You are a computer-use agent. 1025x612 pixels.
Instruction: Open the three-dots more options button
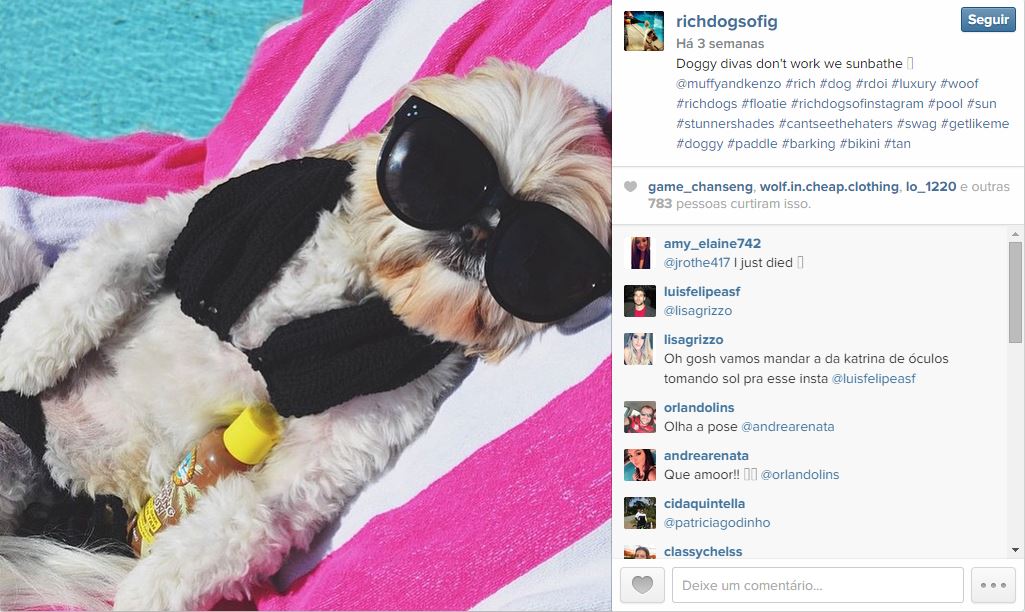[993, 585]
